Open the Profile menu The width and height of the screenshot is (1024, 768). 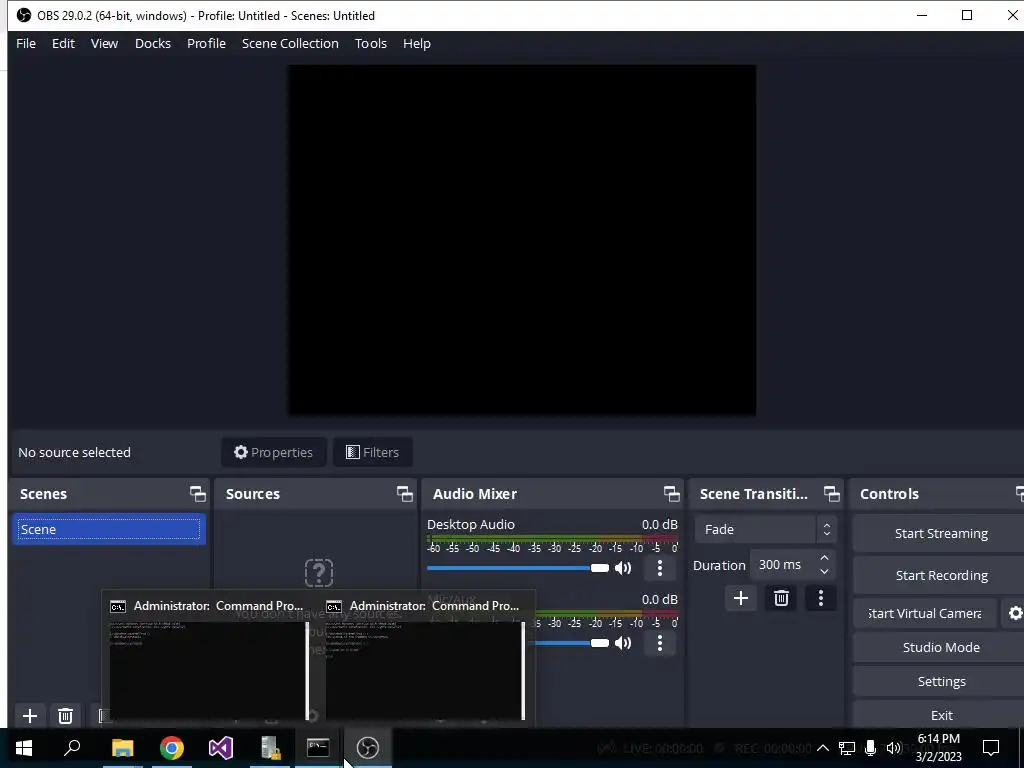coord(206,43)
